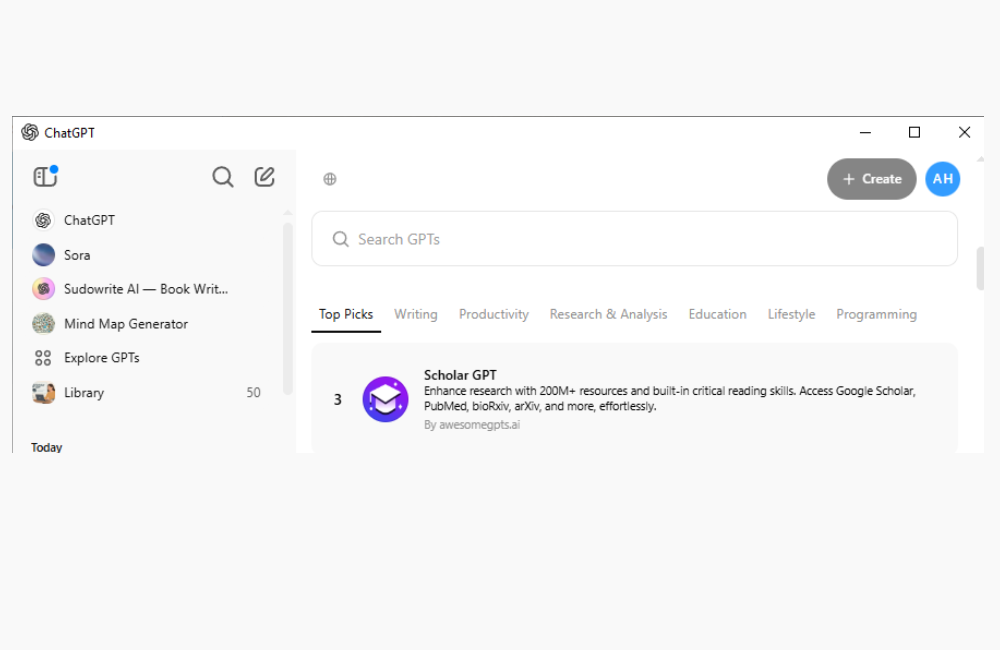Open the AH profile avatar
Viewport: 1000px width, 650px height.
click(943, 179)
